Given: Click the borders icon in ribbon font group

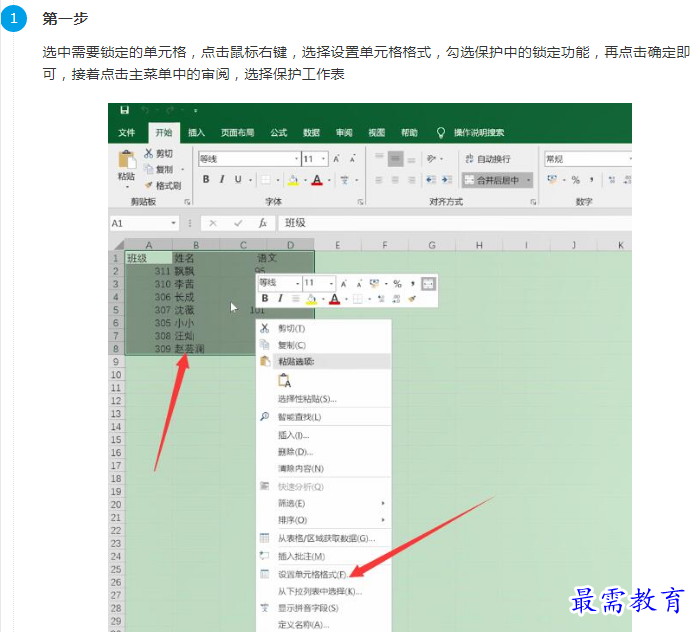Looking at the screenshot, I should [x=266, y=180].
